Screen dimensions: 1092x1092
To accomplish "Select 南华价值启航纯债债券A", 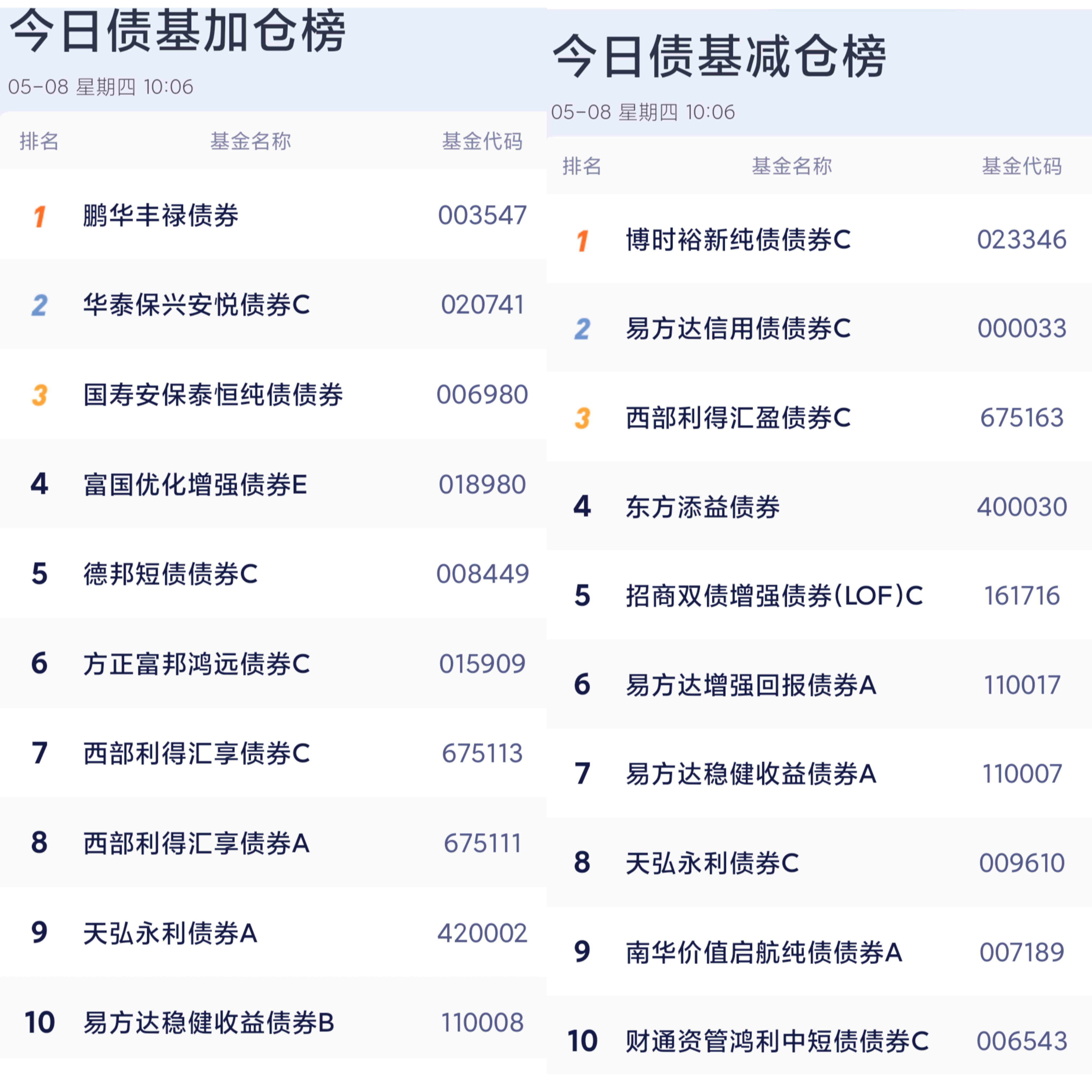I will click(764, 952).
